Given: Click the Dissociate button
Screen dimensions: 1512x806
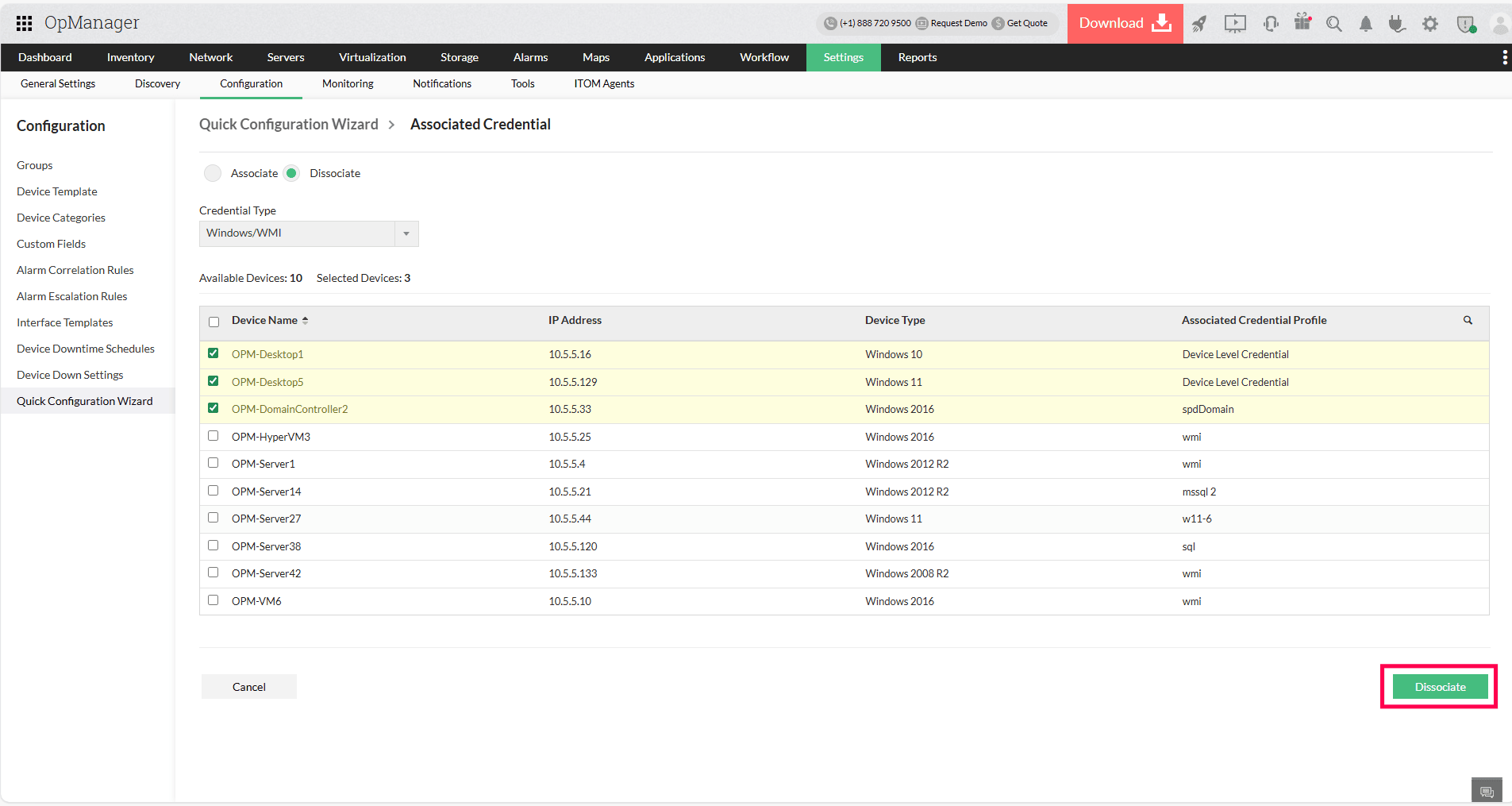Looking at the screenshot, I should tap(1439, 686).
